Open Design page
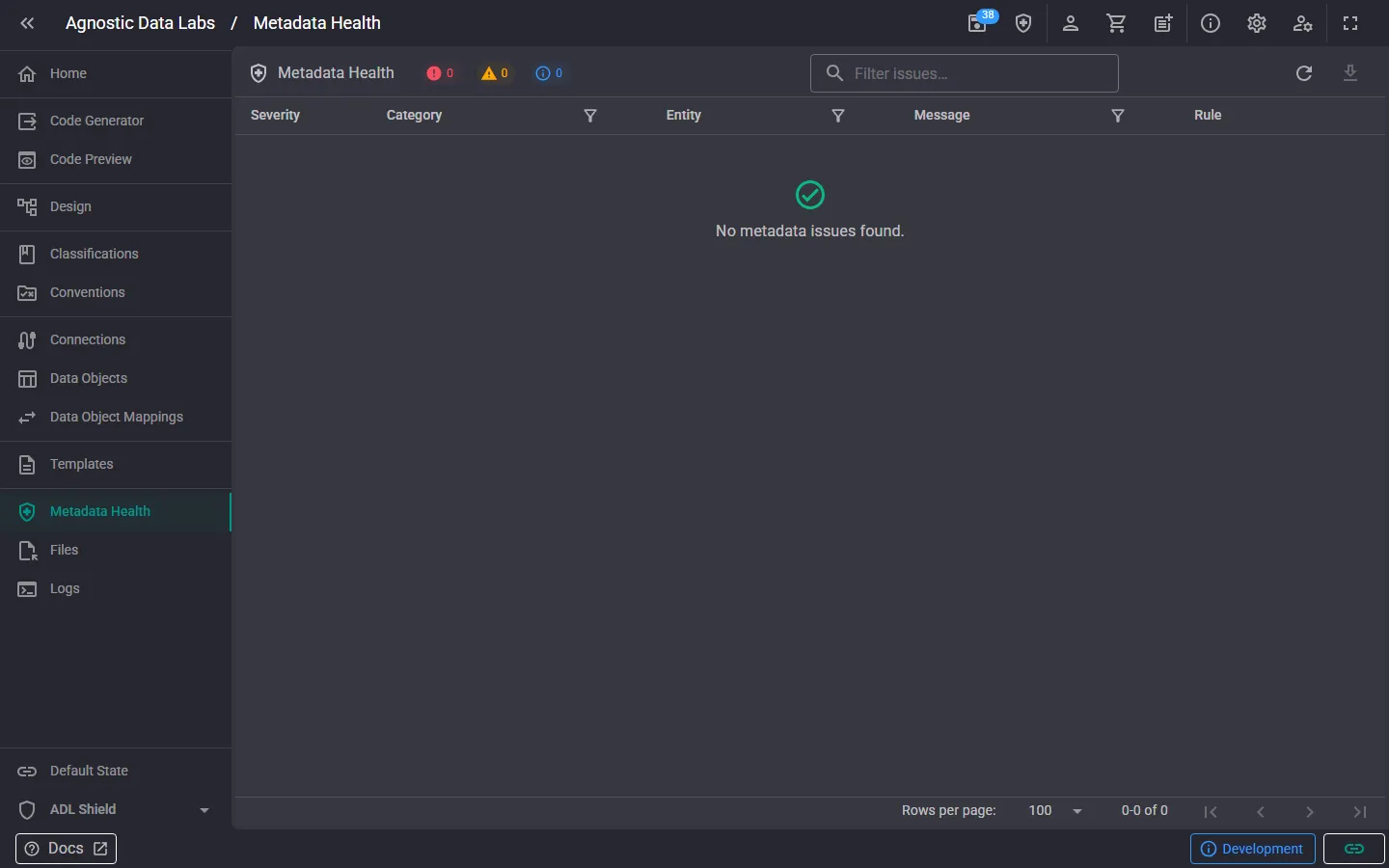This screenshot has width=1389, height=868. 116,206
